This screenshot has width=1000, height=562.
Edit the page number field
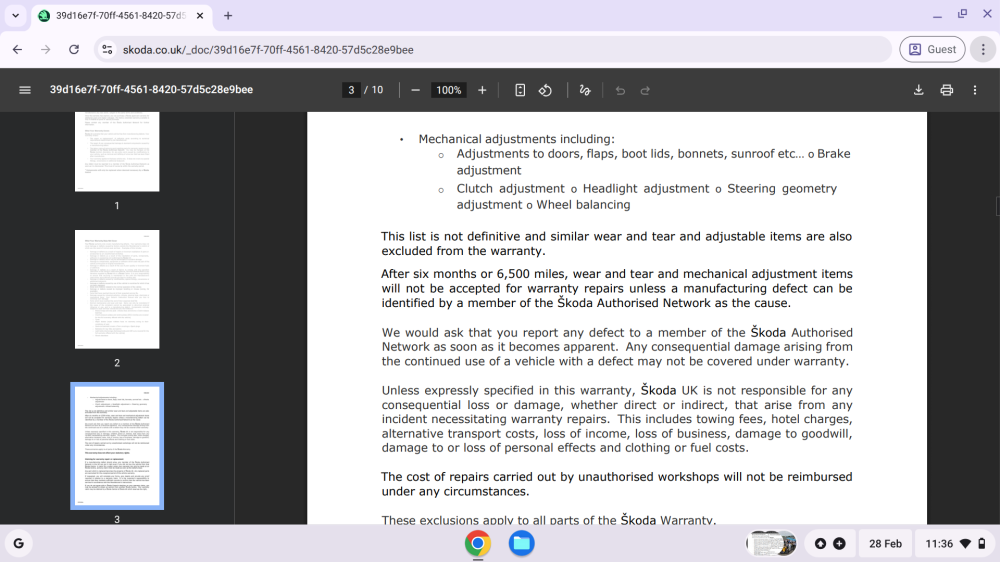pyautogui.click(x=351, y=91)
